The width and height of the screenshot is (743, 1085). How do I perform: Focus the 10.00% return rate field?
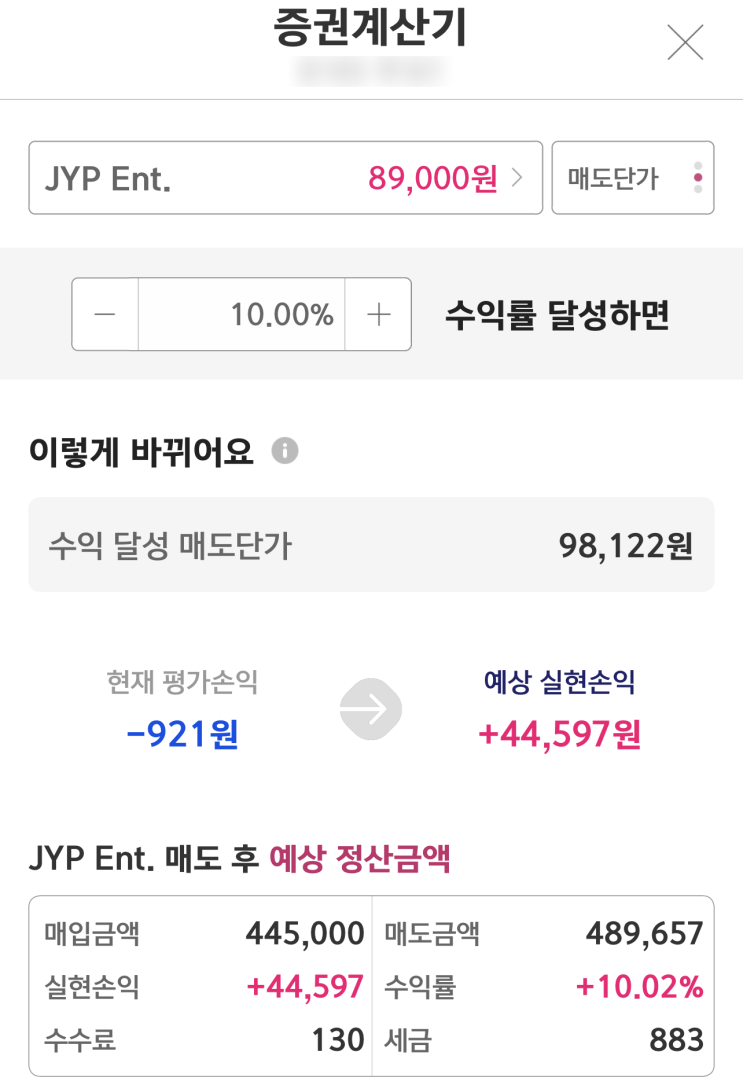[242, 314]
